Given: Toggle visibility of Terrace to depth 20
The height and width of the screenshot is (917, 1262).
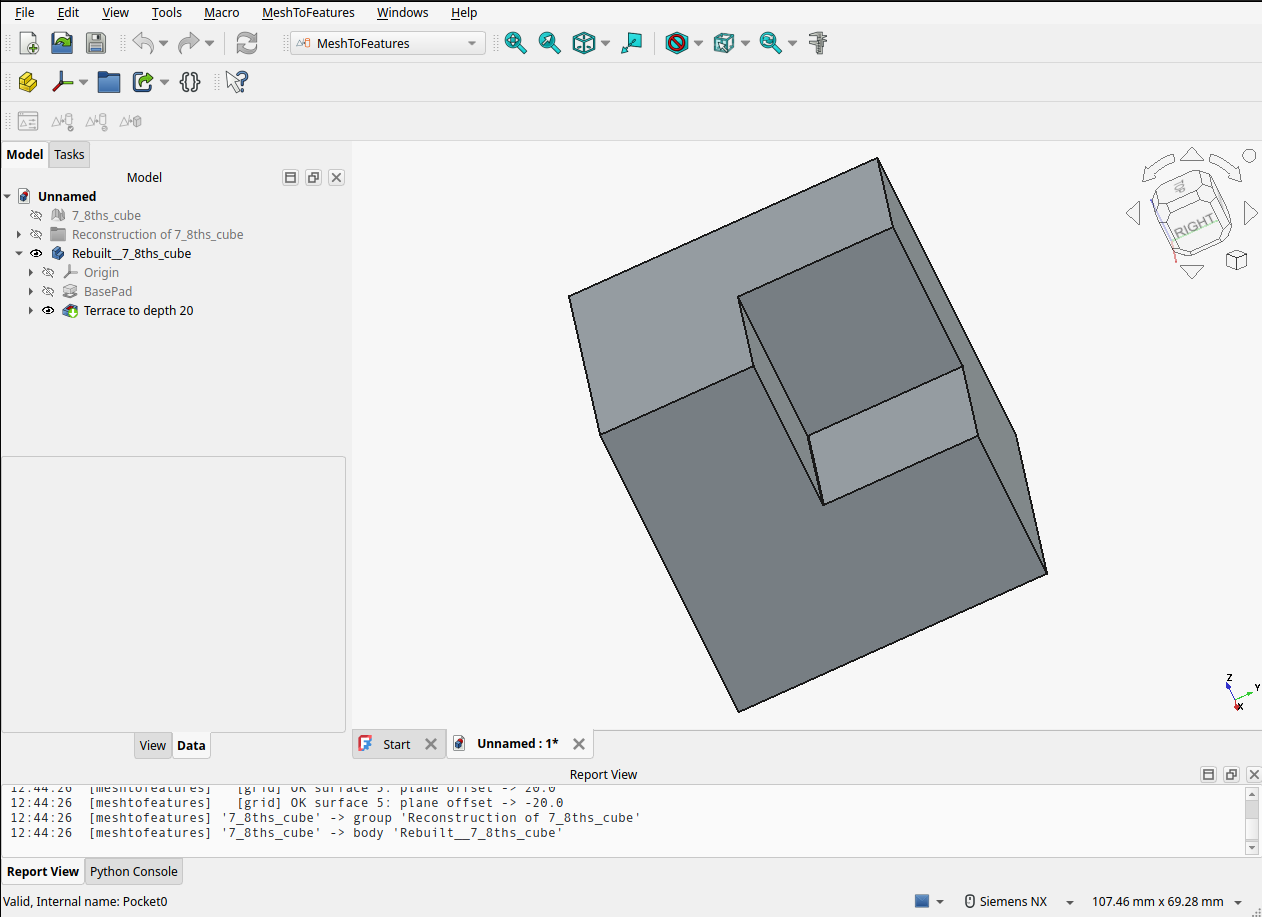Looking at the screenshot, I should coord(48,311).
